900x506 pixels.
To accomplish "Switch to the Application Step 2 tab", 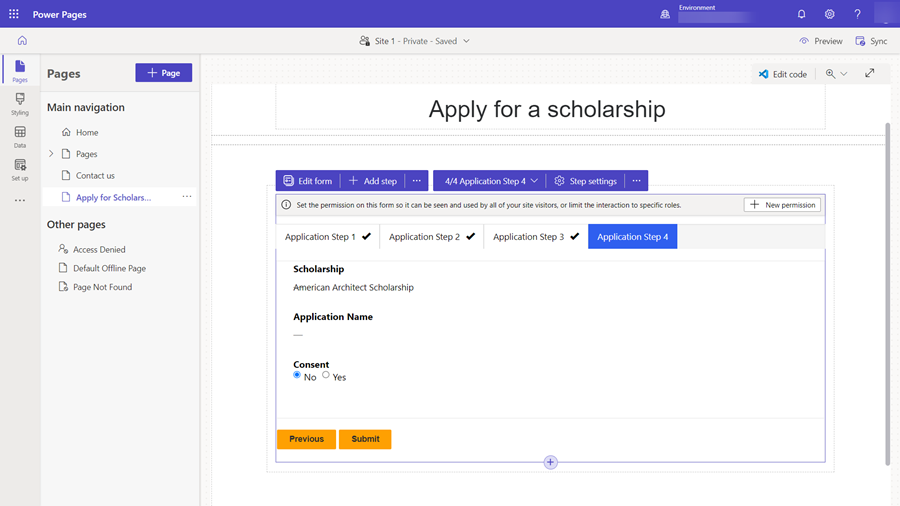I will pos(431,237).
